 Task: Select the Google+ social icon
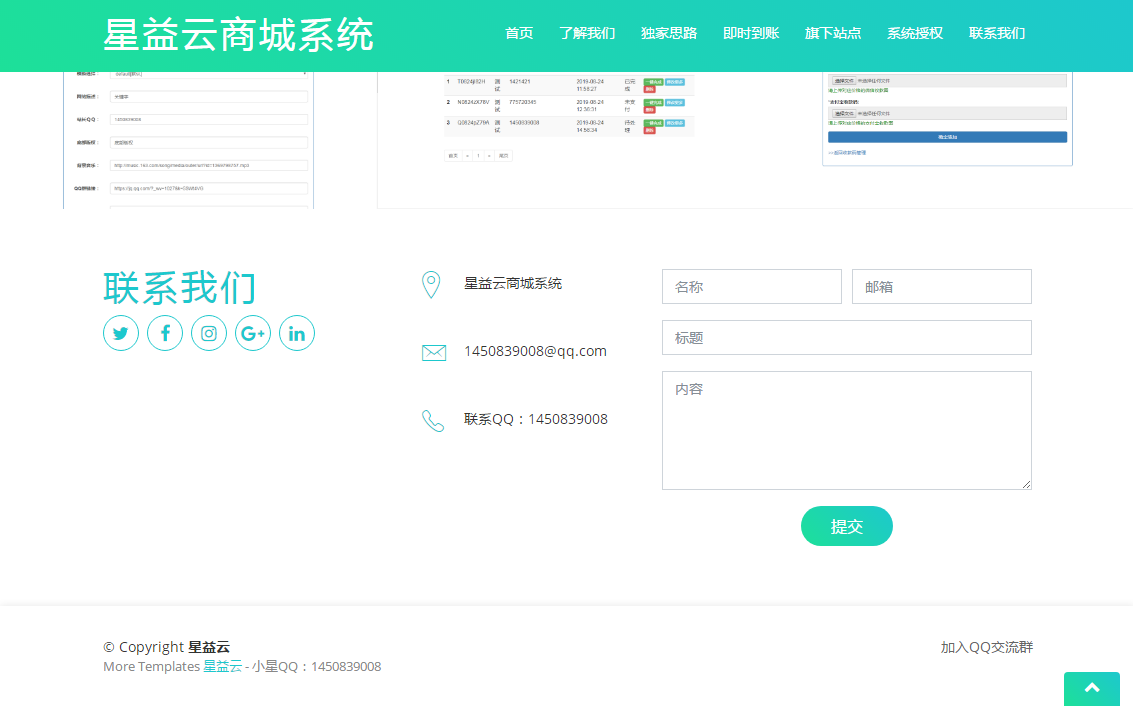click(x=253, y=333)
